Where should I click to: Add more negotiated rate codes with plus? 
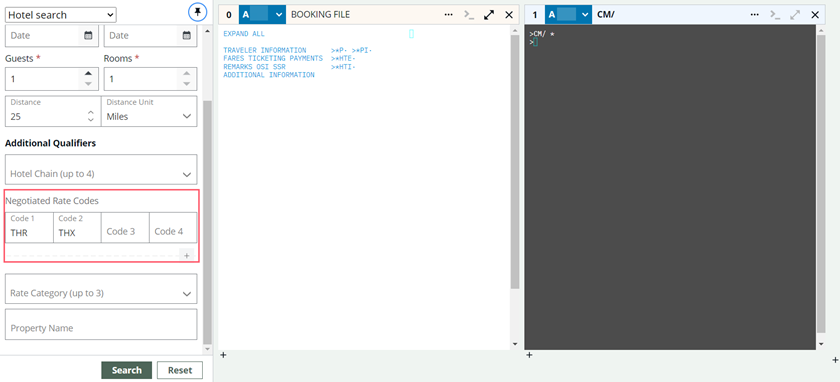click(x=186, y=256)
